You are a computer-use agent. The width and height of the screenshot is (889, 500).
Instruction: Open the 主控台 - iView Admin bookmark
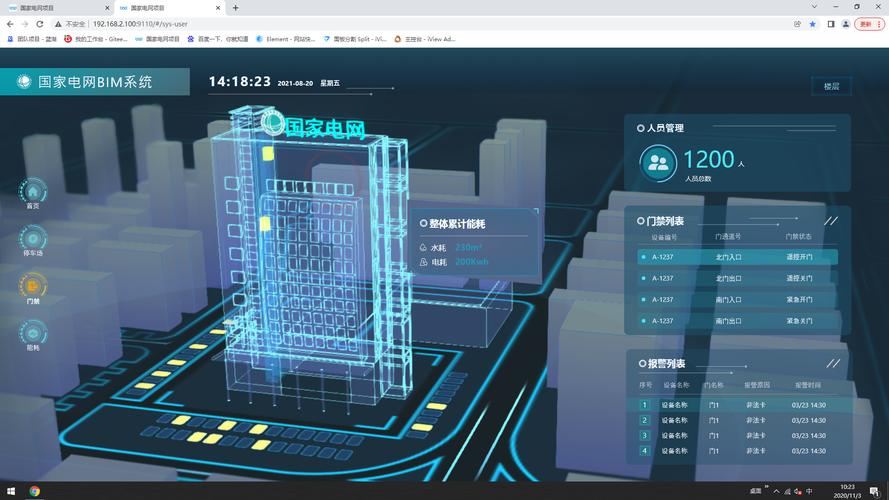[x=424, y=39]
